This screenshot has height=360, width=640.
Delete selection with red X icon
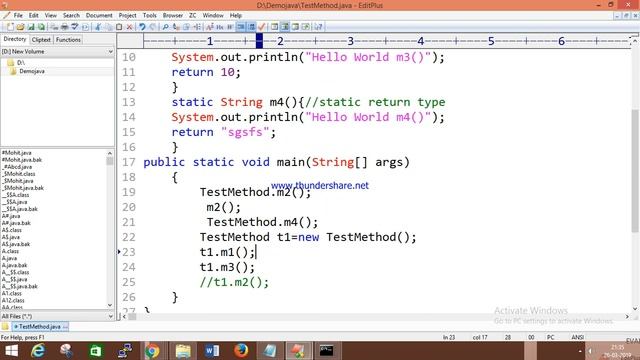pyautogui.click(x=129, y=27)
